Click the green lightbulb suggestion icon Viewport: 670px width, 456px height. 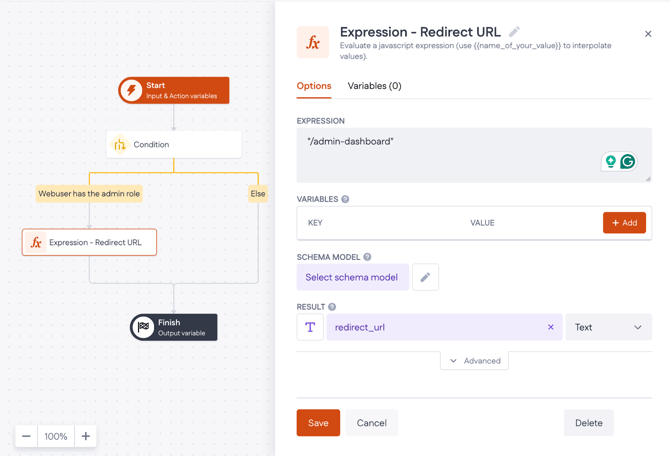610,162
